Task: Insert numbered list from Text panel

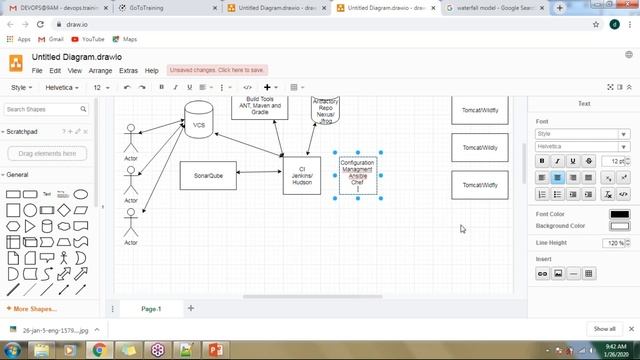Action: (542, 194)
